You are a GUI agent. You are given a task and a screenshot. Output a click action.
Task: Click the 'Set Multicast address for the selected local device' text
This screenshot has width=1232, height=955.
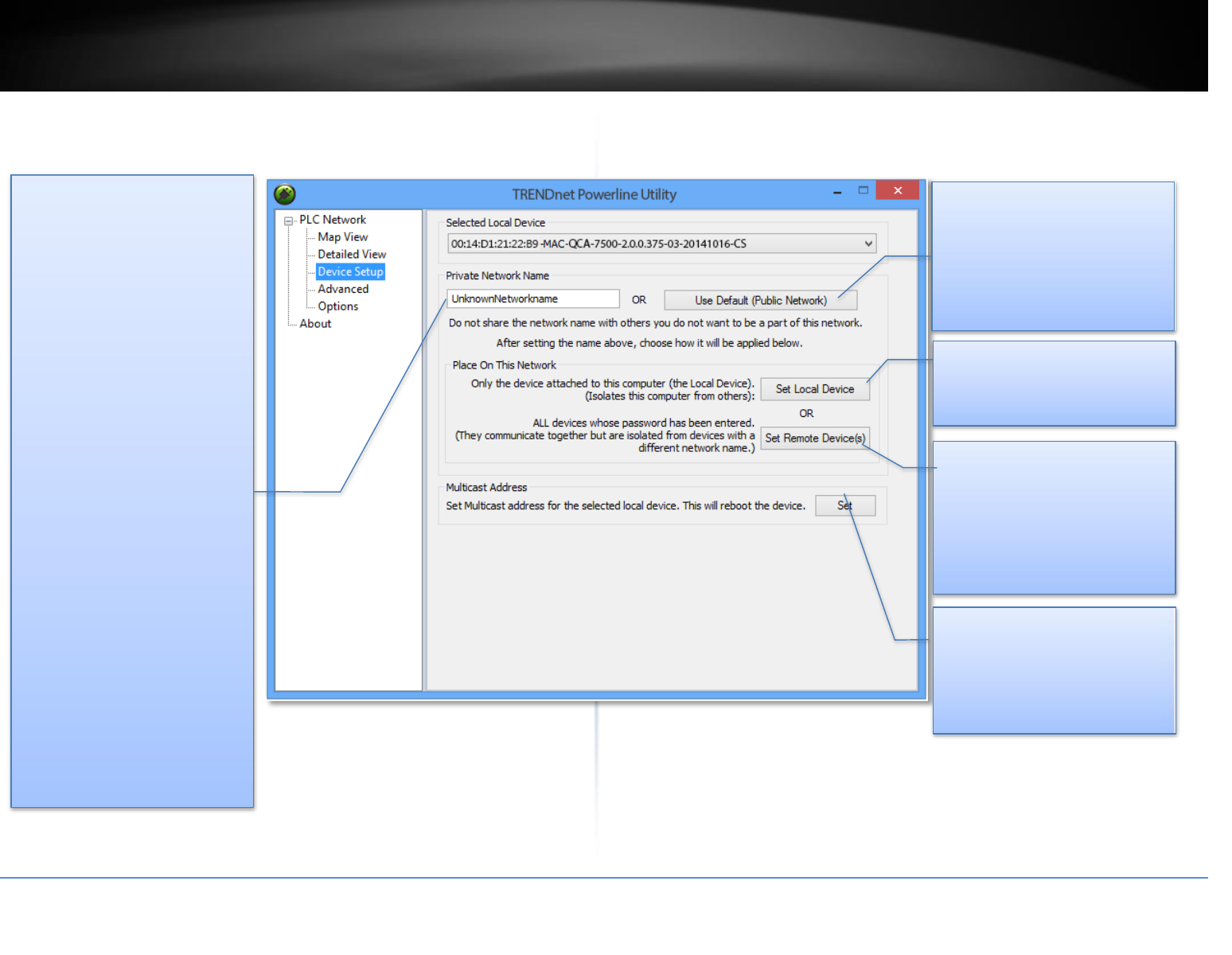626,505
